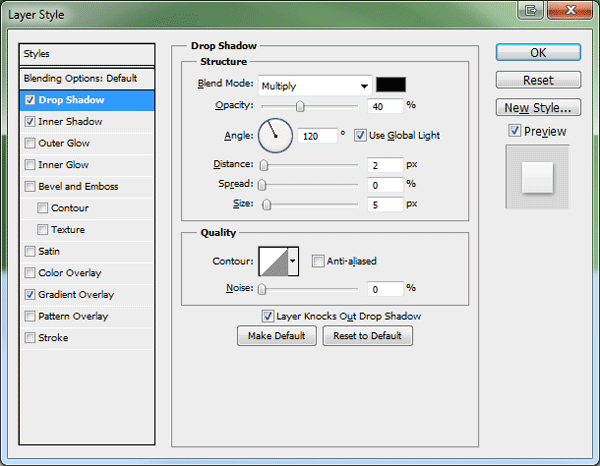Select the Gradient Overlay list item label
The width and height of the screenshot is (600, 466).
[76, 295]
